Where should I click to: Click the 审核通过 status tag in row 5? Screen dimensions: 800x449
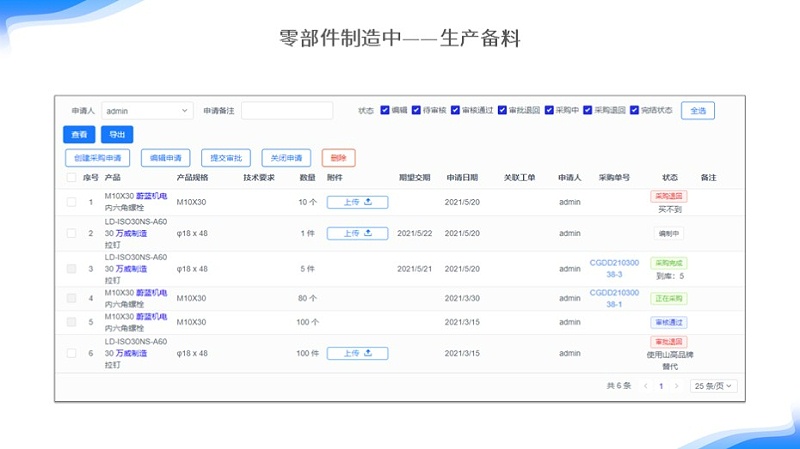[668, 322]
